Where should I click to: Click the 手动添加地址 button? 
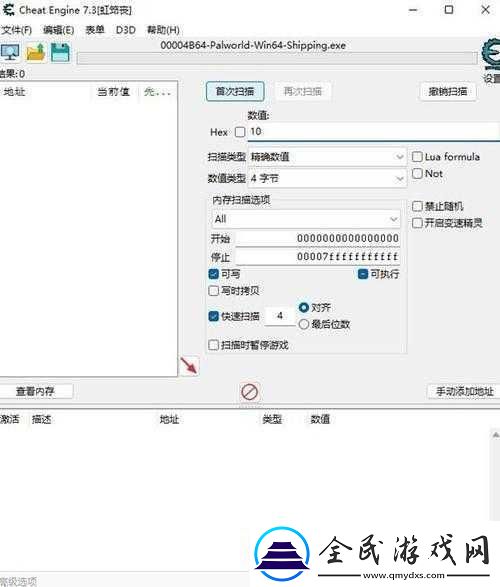pyautogui.click(x=464, y=392)
